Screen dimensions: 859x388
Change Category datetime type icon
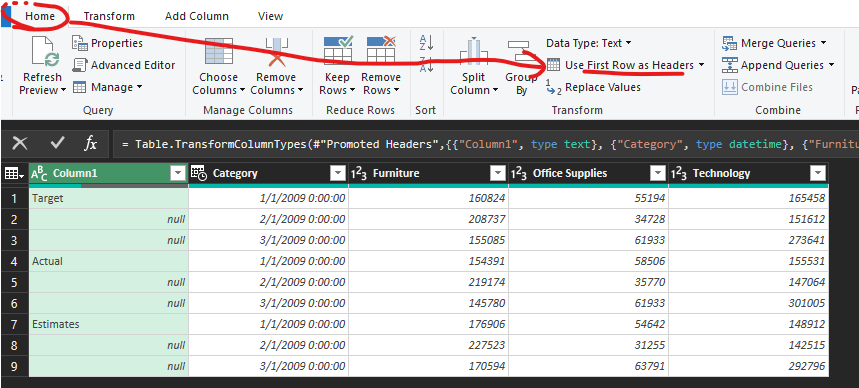pyautogui.click(x=198, y=174)
